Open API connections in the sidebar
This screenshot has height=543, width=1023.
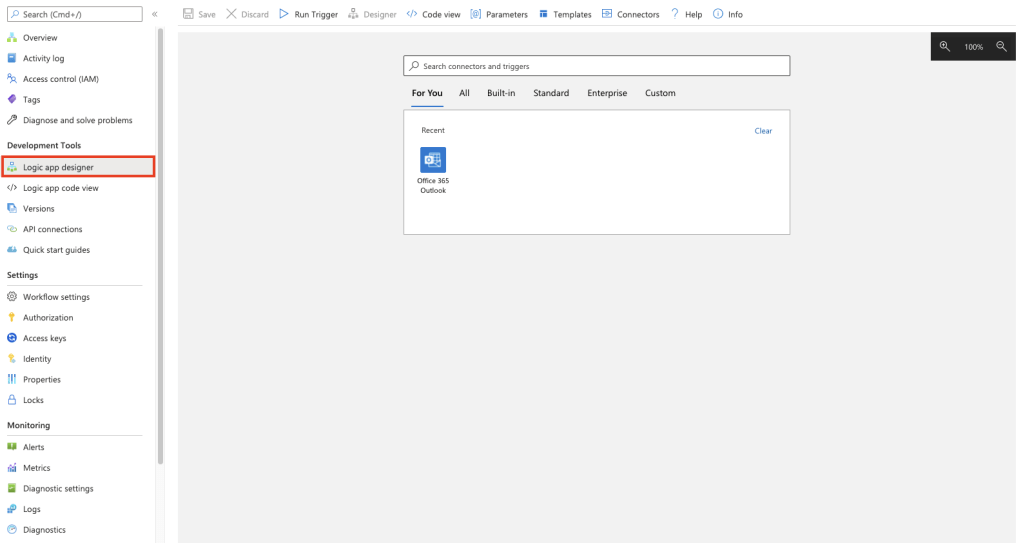pos(52,229)
